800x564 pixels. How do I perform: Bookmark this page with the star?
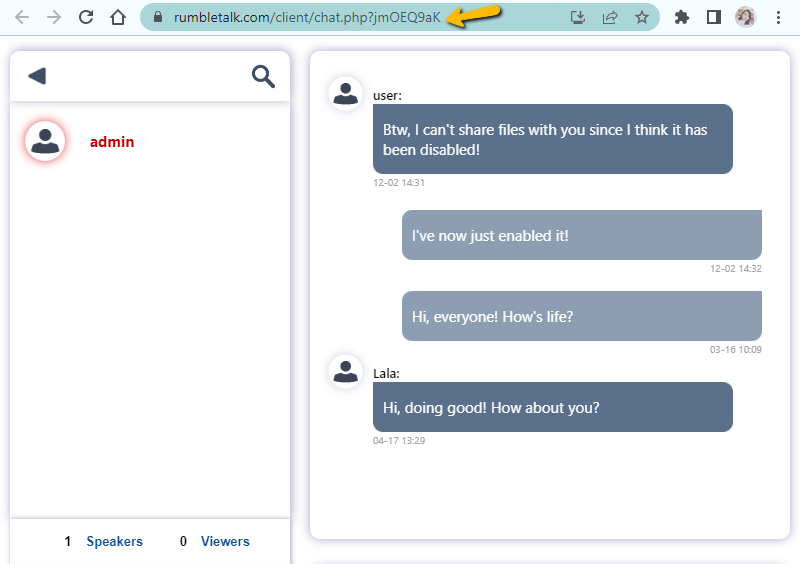click(x=641, y=17)
